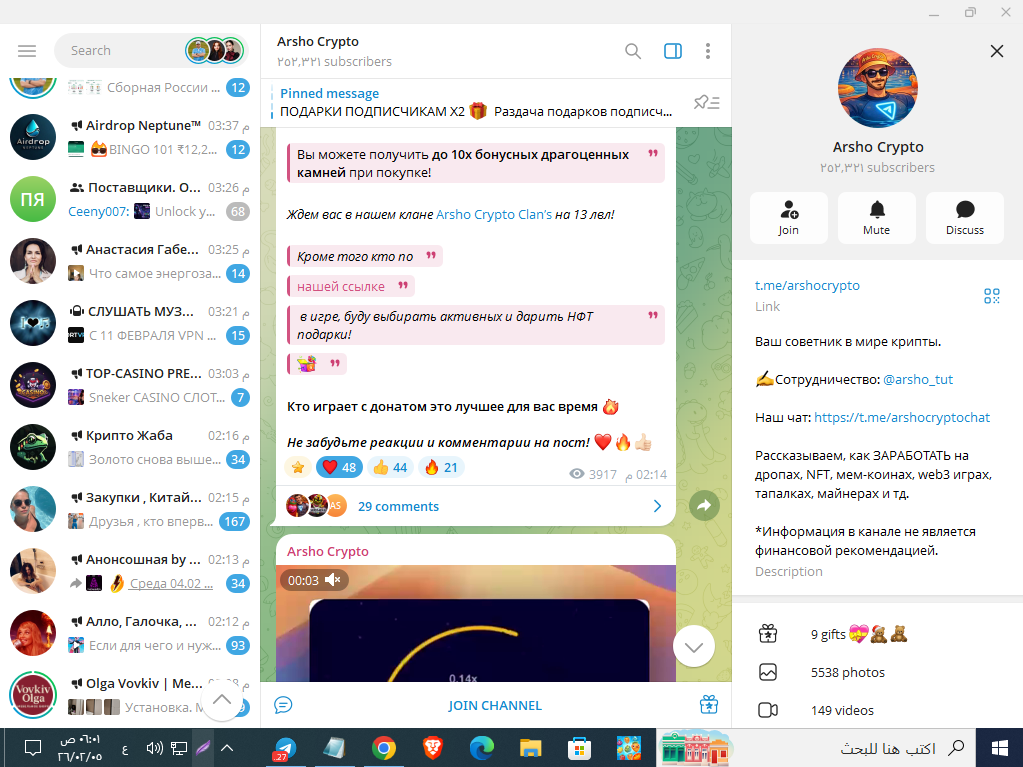The image size is (1023, 767).
Task: Open the Discuss chat button
Action: (965, 218)
